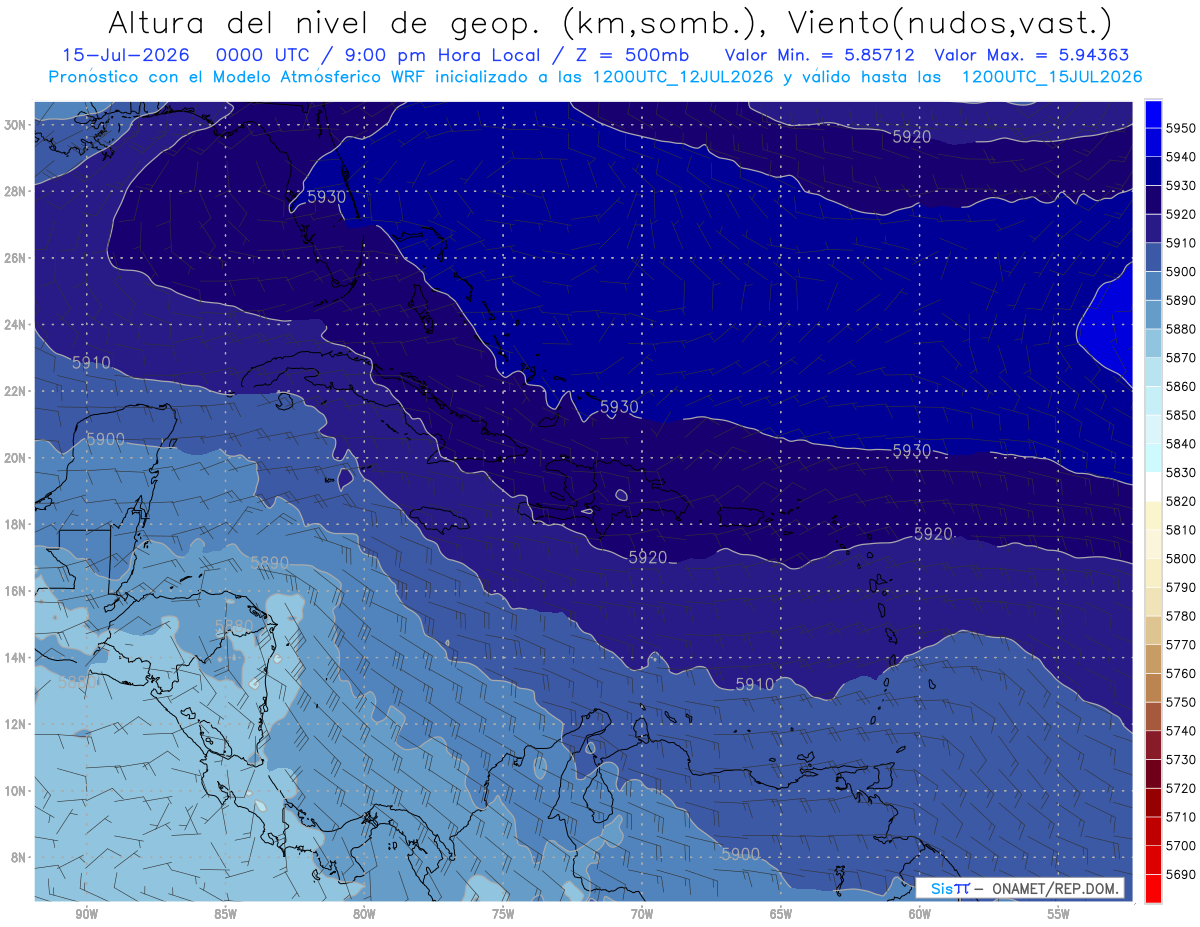Click the color bar label '5850'
Screen dimensions: 1200x927
pyautogui.click(x=1181, y=415)
